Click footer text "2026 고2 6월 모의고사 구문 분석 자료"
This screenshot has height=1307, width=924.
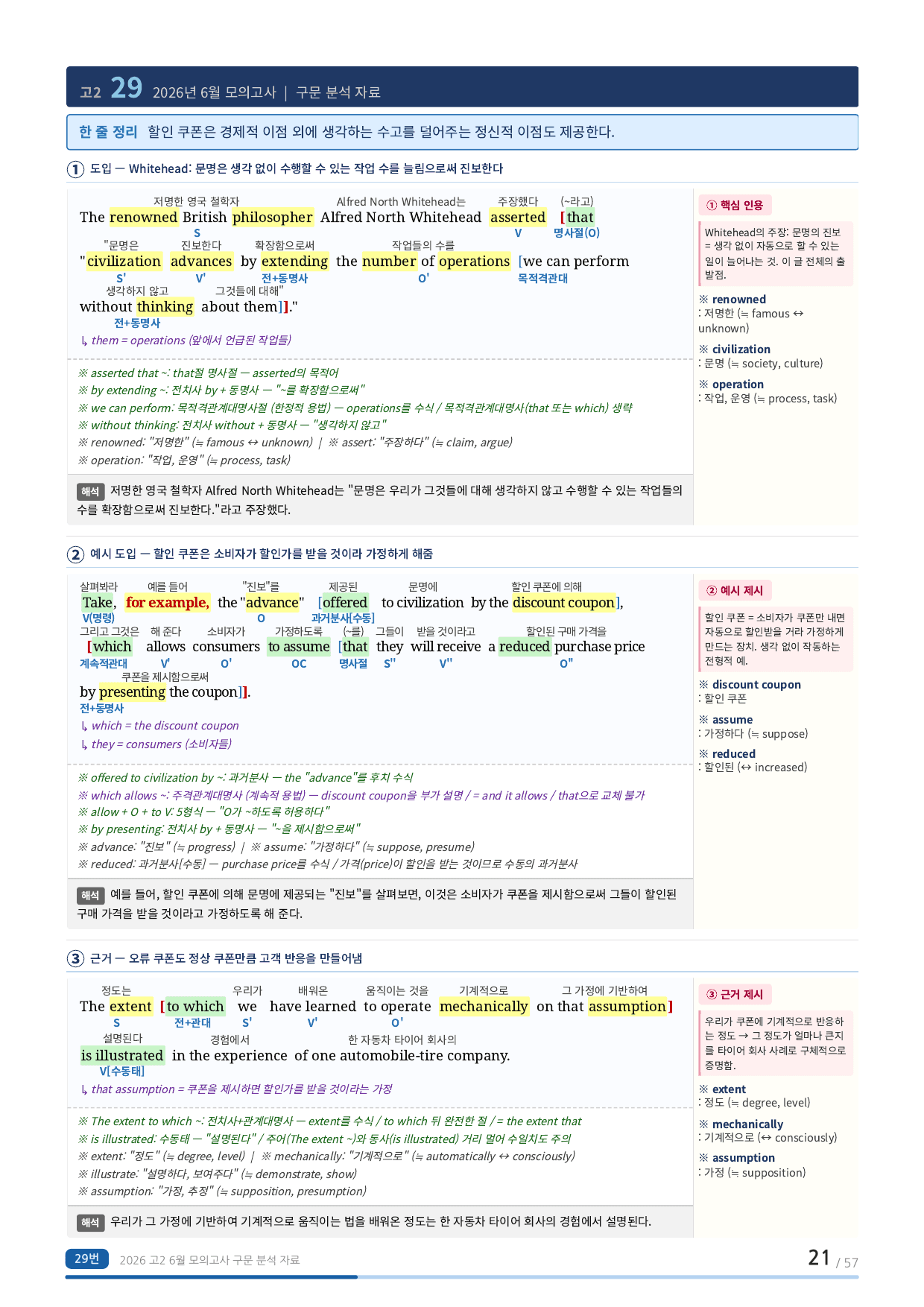point(209,1259)
